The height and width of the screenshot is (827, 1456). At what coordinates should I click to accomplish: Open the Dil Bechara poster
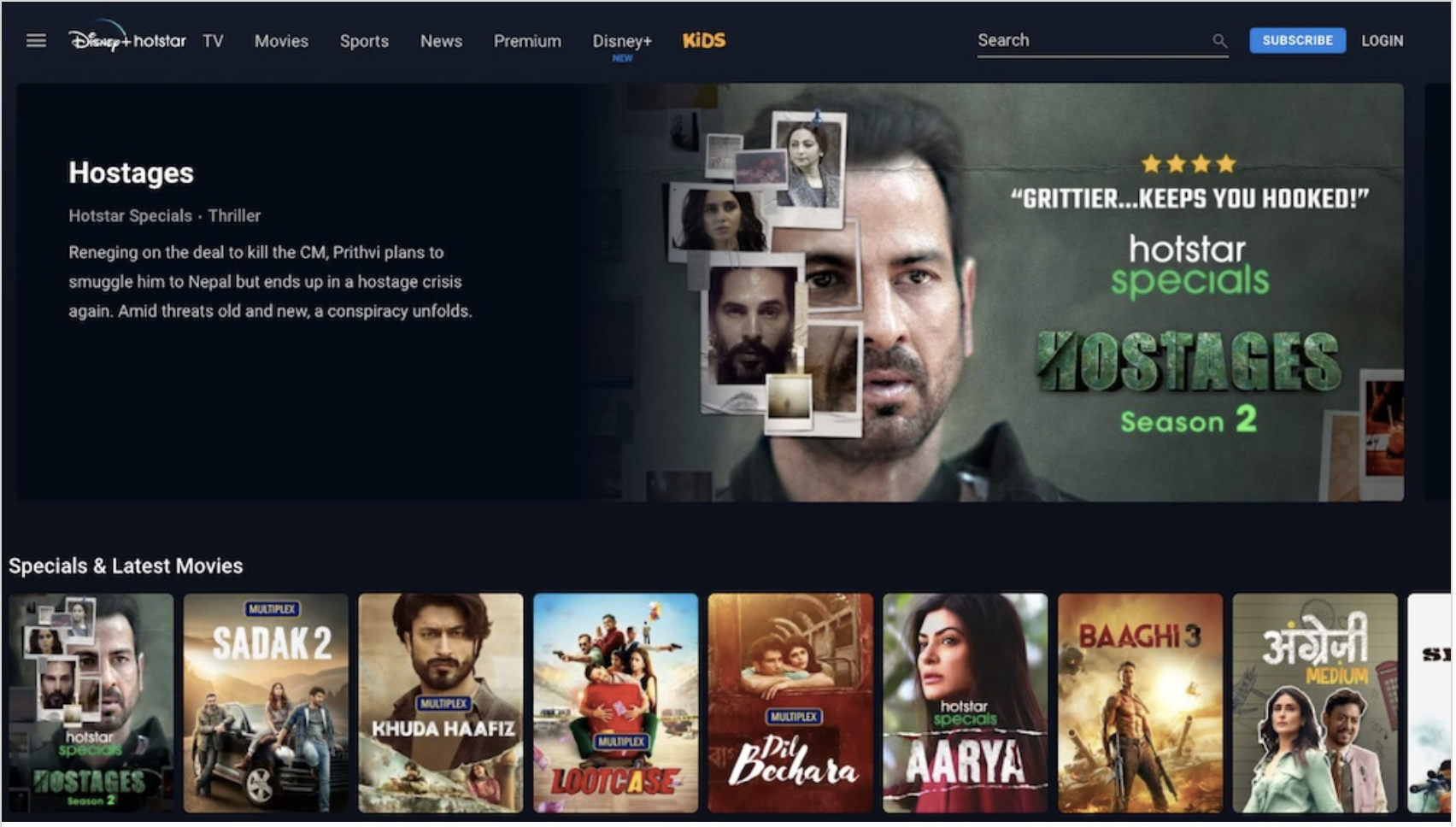[790, 703]
